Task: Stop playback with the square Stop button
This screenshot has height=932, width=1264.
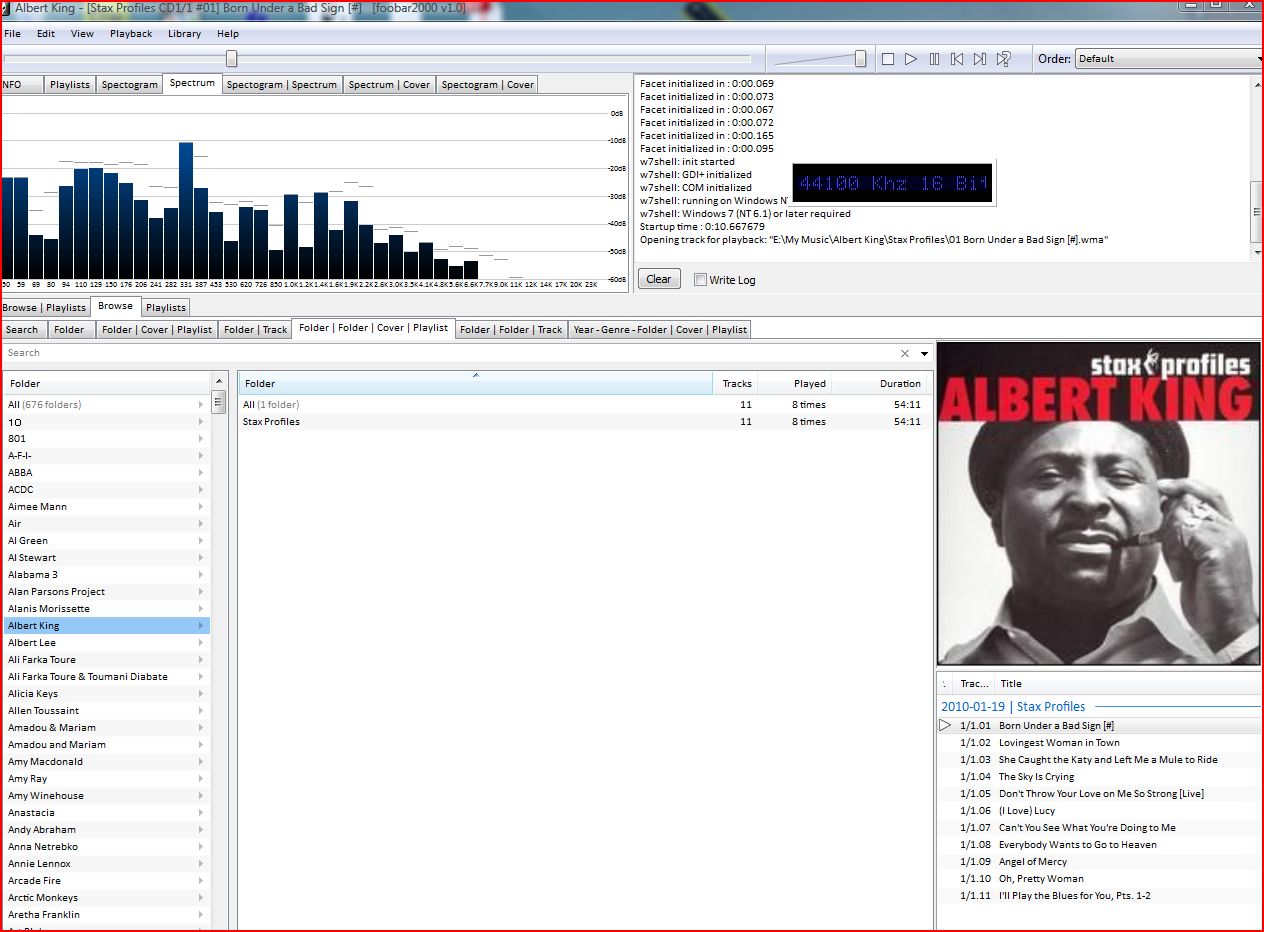Action: [x=888, y=59]
